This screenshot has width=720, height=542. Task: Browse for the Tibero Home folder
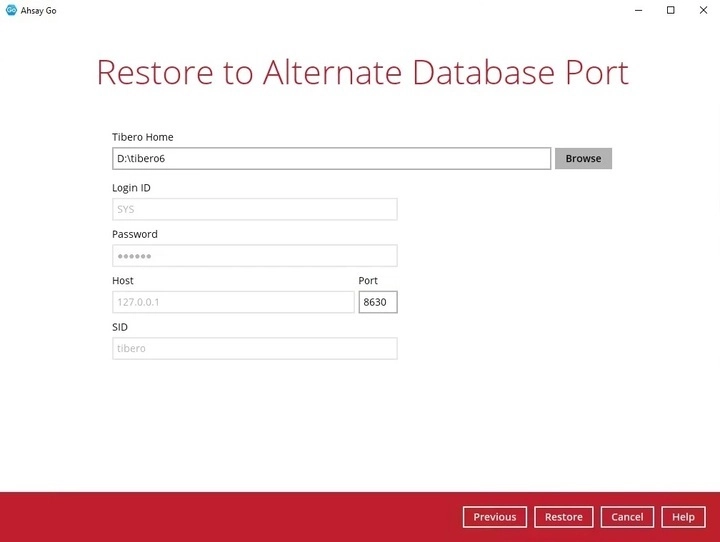point(583,158)
